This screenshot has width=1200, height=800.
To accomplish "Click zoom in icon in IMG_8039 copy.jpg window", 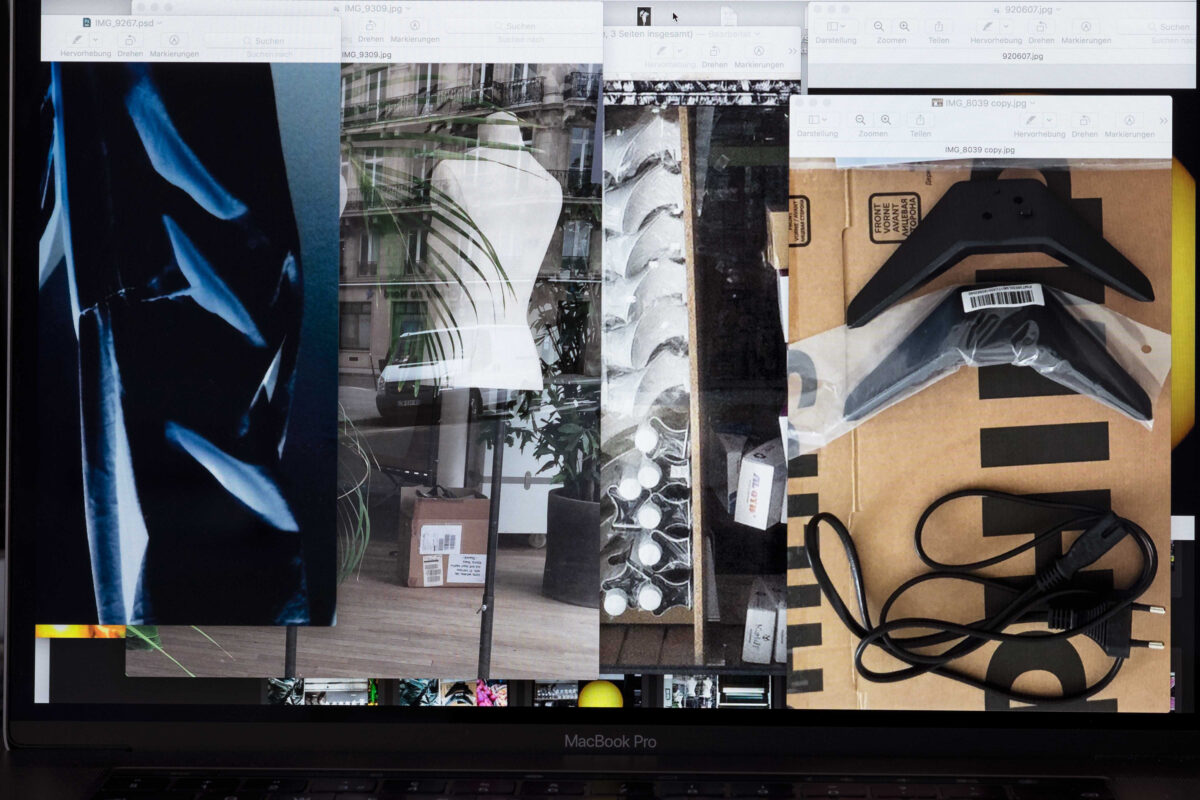I will [886, 120].
